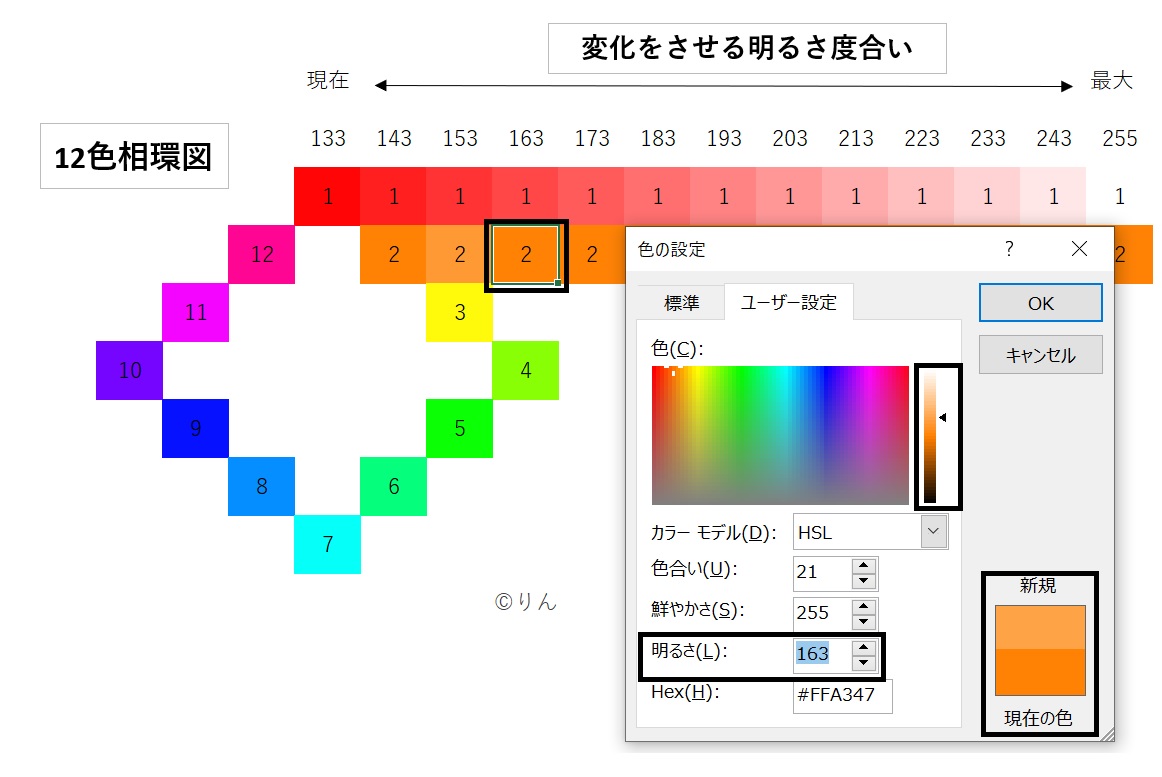Select the purple cell 10 in the color wheel
Screen dimensions: 1162x777
(x=129, y=371)
